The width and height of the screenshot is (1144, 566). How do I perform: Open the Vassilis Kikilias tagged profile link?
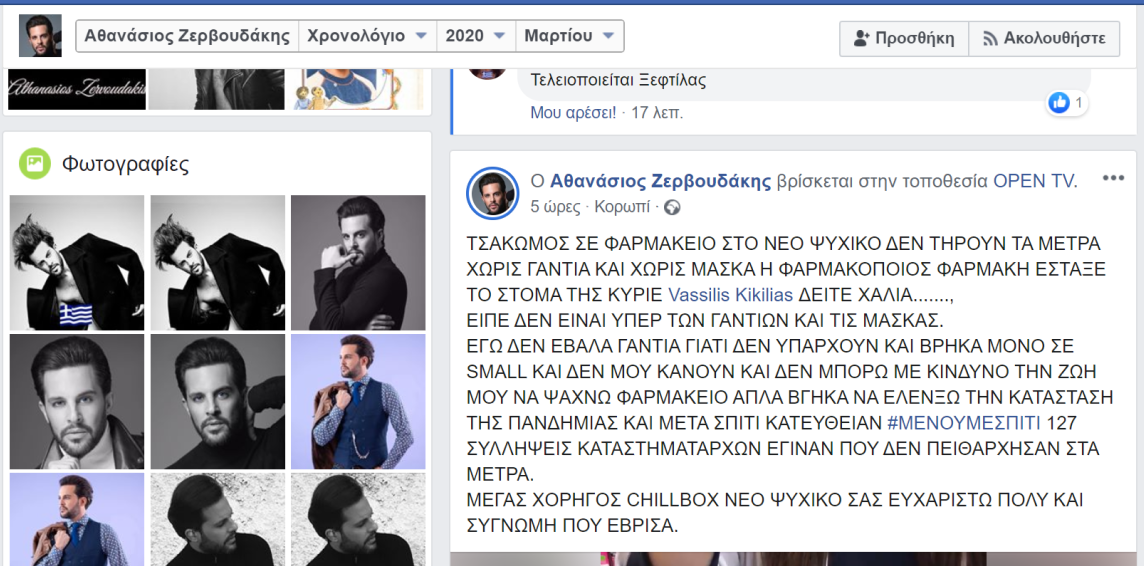point(730,295)
